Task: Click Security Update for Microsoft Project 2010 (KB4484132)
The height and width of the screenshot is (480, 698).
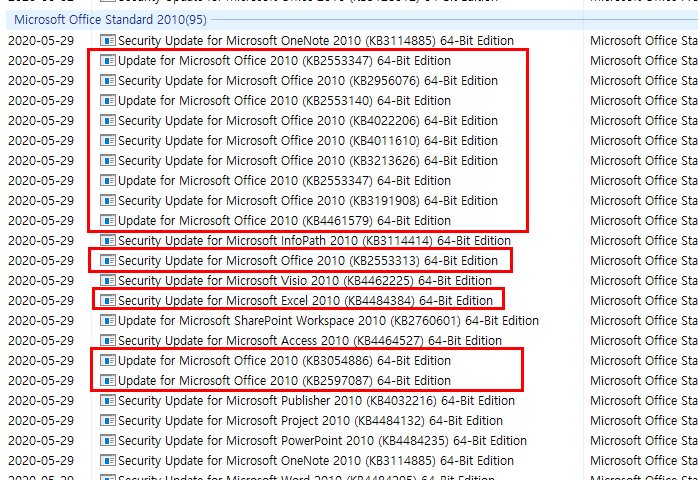Action: [x=310, y=421]
